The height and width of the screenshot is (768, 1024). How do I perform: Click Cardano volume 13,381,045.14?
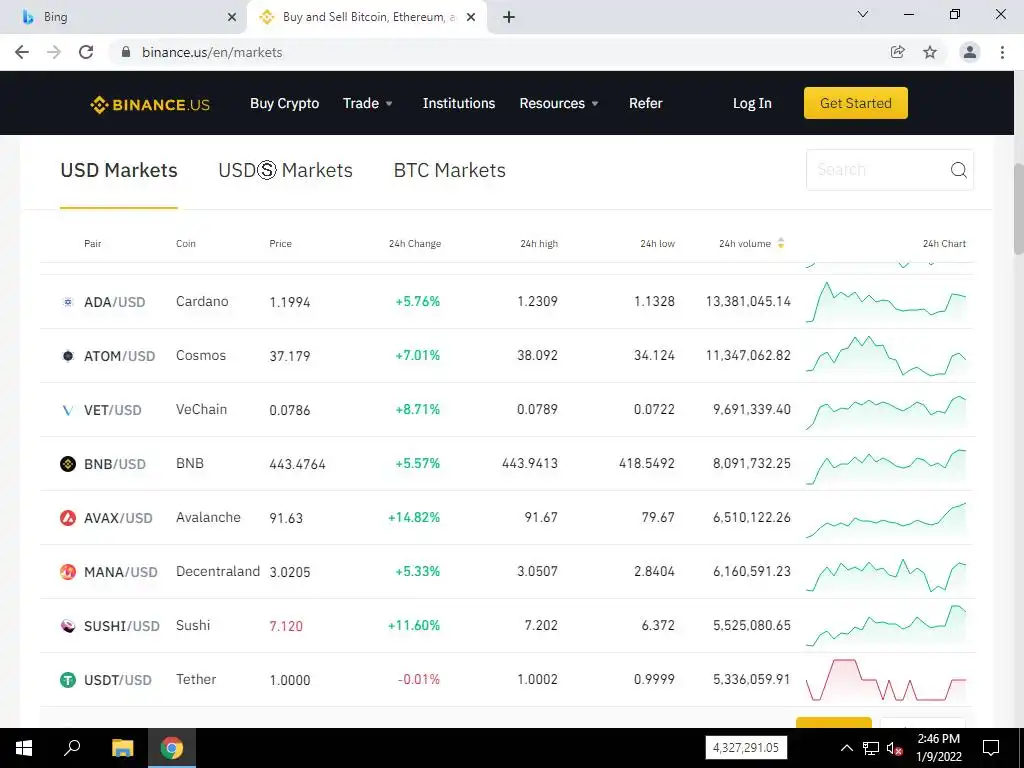(748, 301)
